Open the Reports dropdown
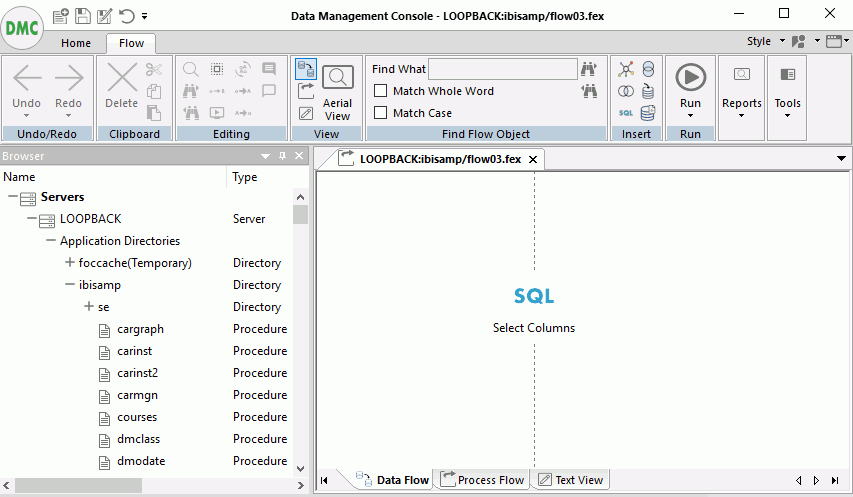Viewport: 853px width, 497px height. (741, 115)
